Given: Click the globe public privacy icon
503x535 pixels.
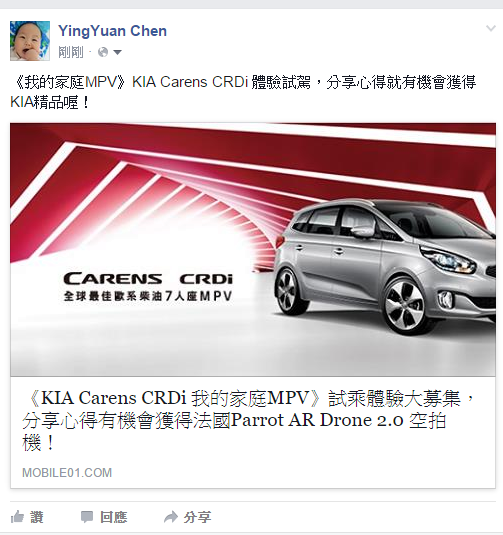Looking at the screenshot, I should (103, 52).
